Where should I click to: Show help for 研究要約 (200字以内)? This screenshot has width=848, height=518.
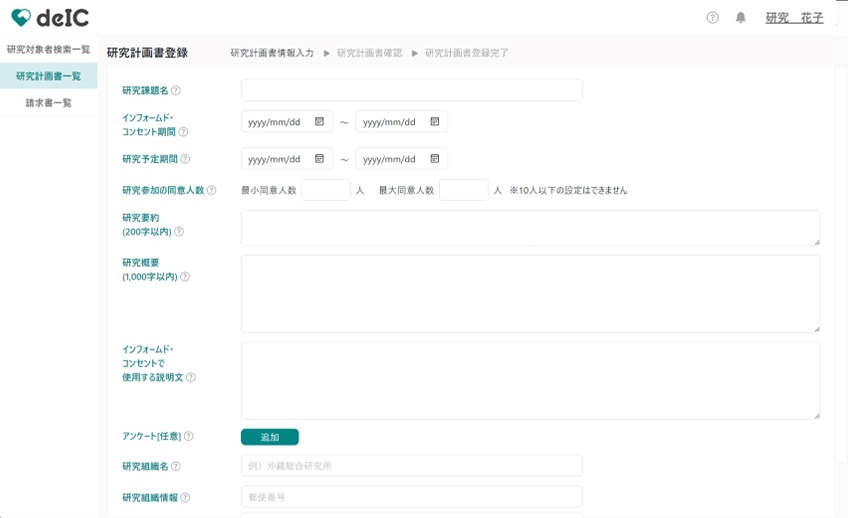179,231
